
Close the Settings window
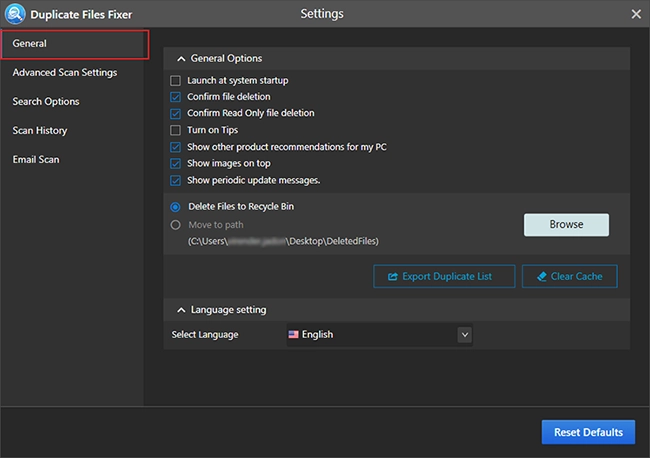(636, 15)
